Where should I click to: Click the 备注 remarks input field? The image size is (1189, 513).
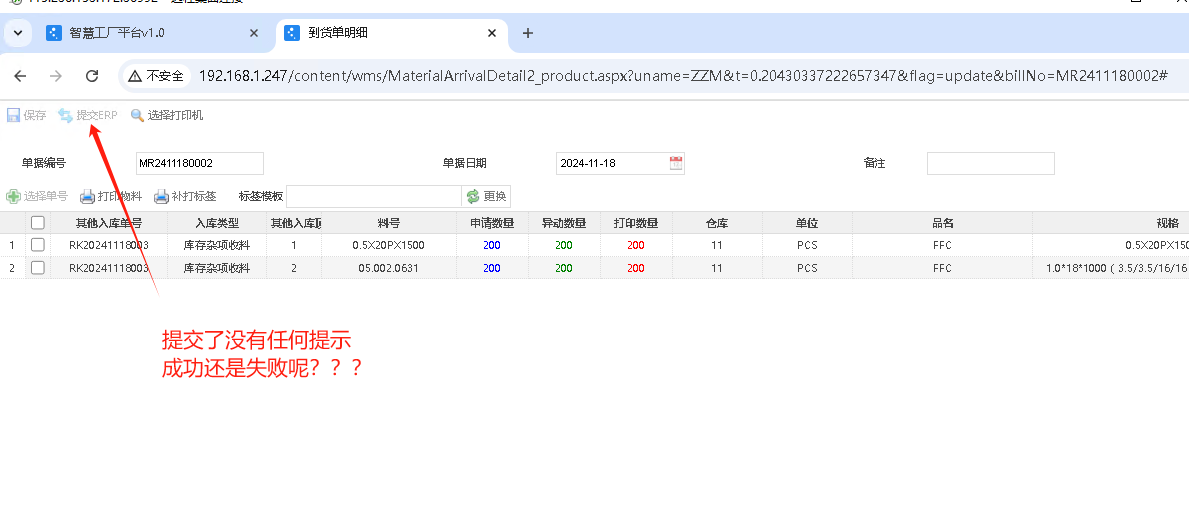pos(990,163)
